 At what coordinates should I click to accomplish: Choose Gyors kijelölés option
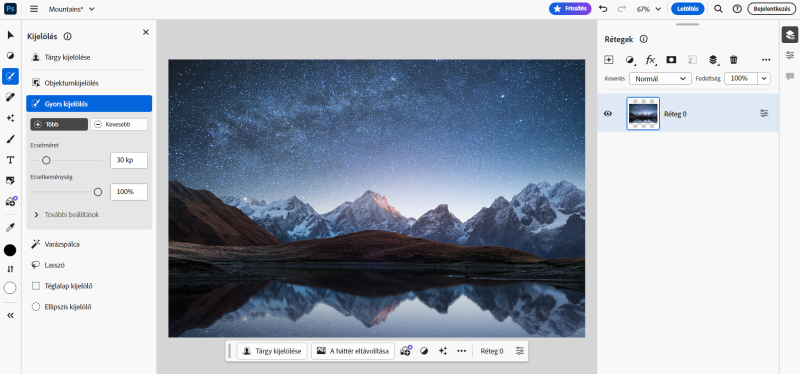89,104
